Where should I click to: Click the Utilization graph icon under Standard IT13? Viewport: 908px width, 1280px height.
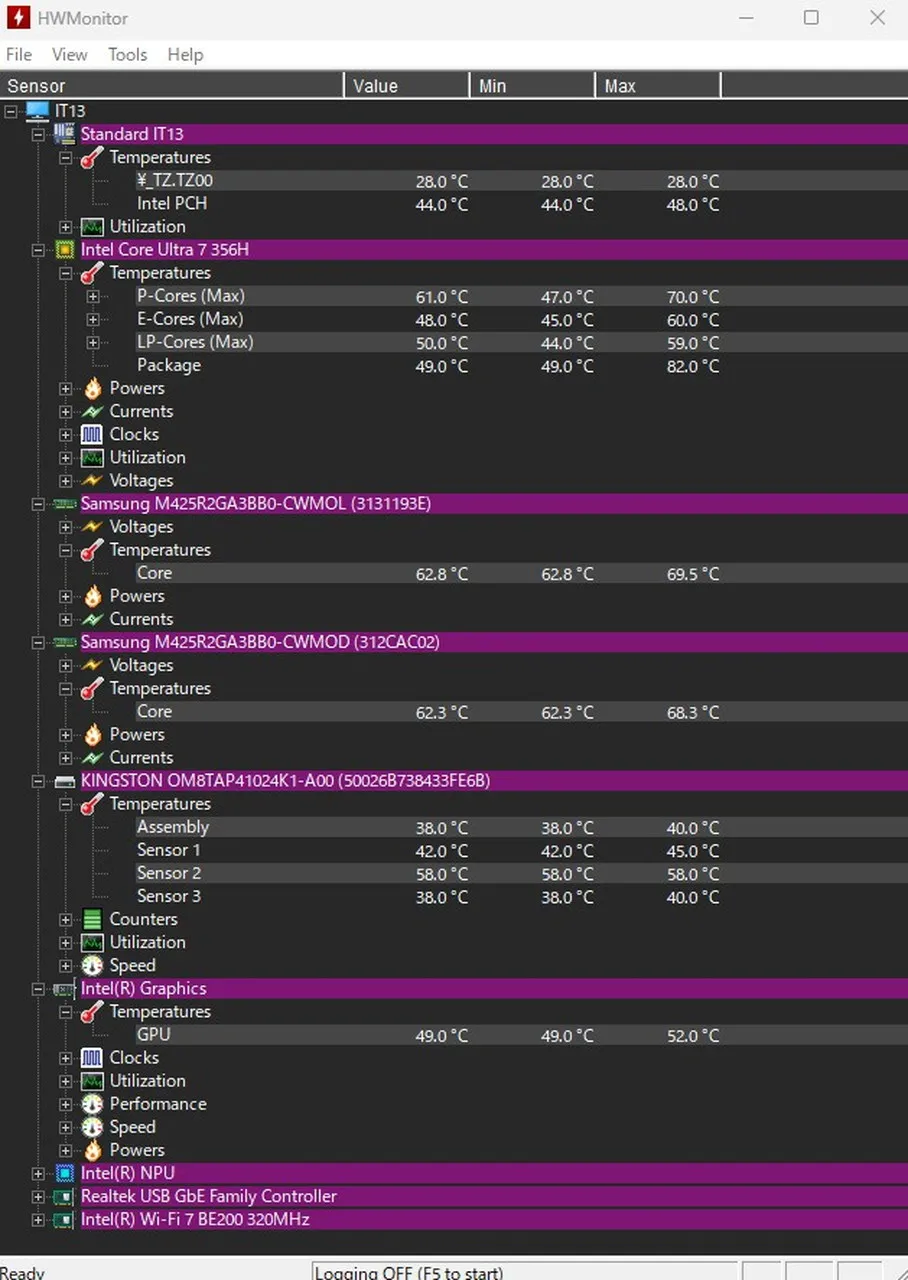[92, 227]
